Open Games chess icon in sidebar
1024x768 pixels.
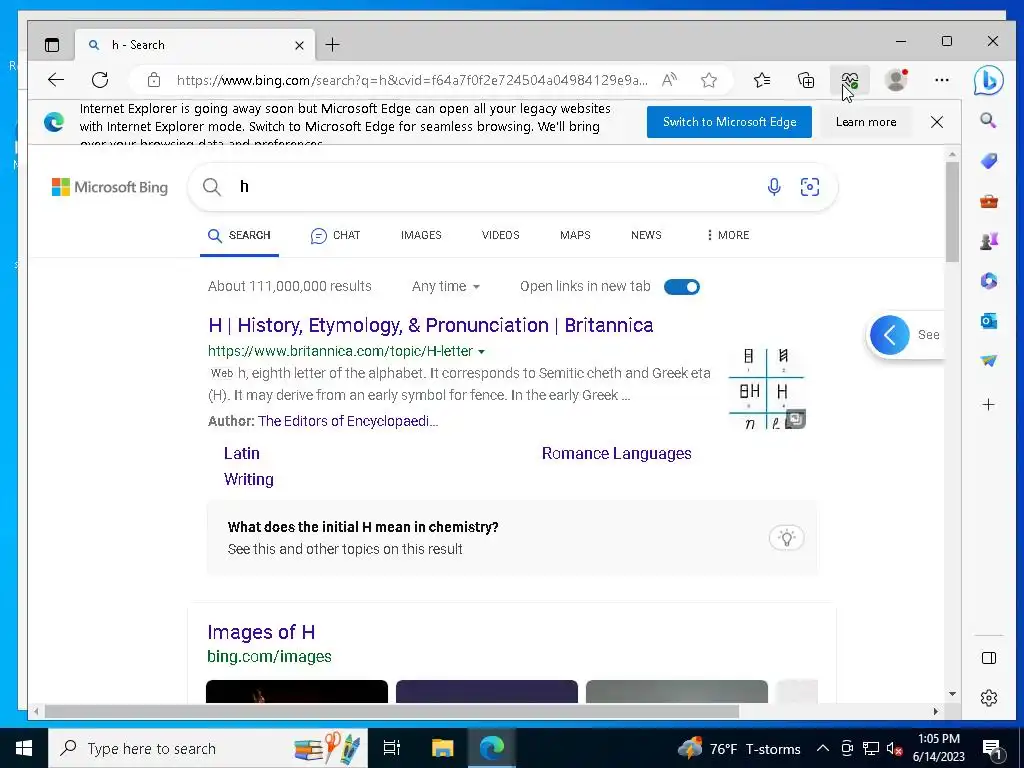click(989, 241)
